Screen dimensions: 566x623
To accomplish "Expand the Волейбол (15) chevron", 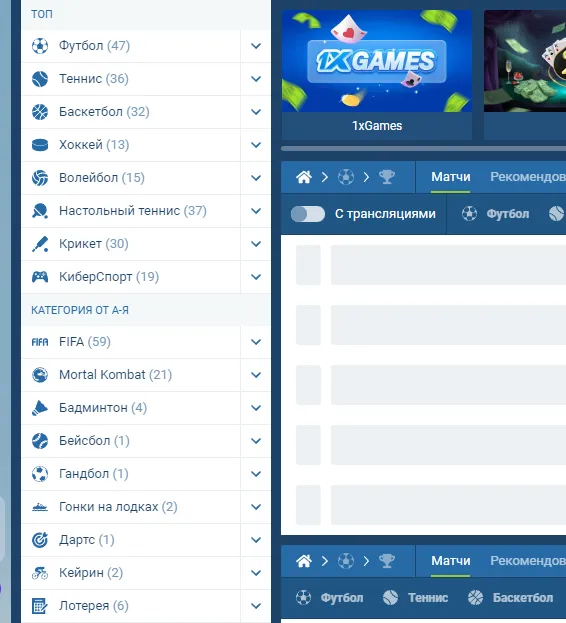I will coord(256,178).
